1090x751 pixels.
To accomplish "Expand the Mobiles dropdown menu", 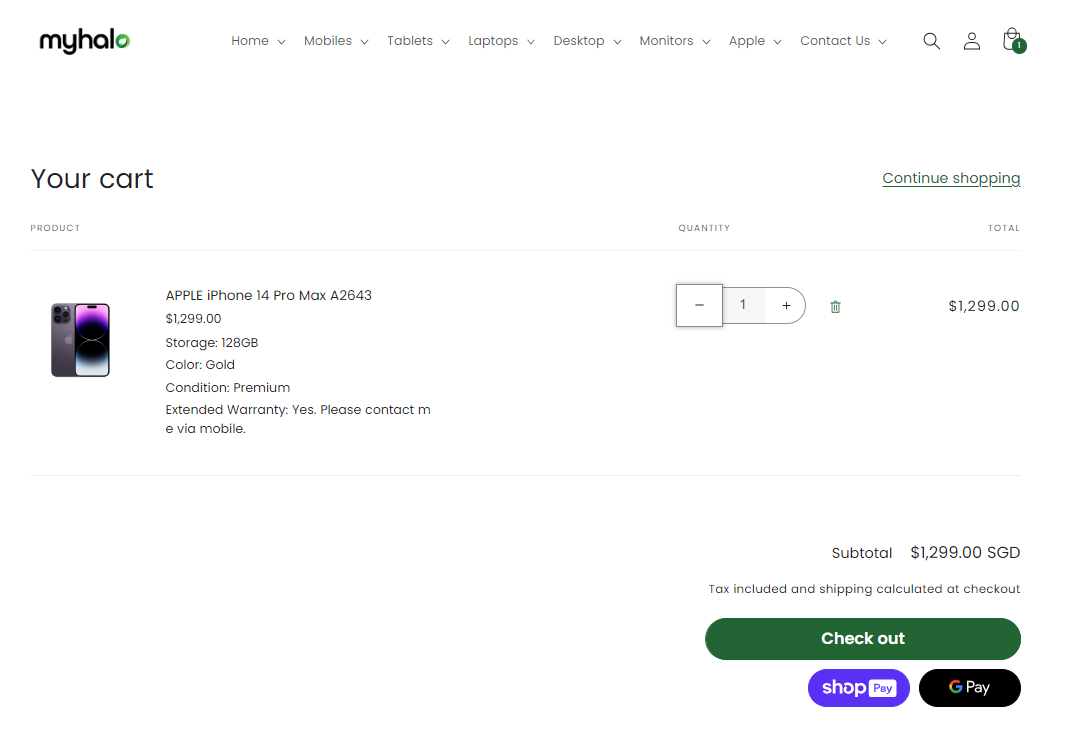I will pos(336,41).
